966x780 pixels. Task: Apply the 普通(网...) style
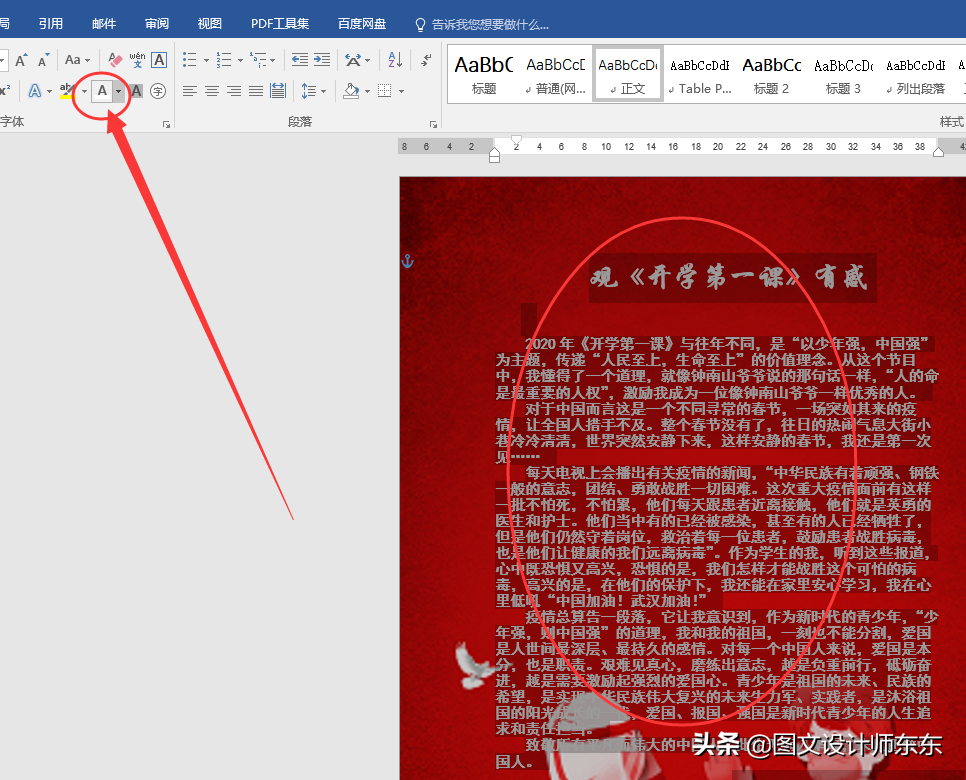click(x=556, y=75)
